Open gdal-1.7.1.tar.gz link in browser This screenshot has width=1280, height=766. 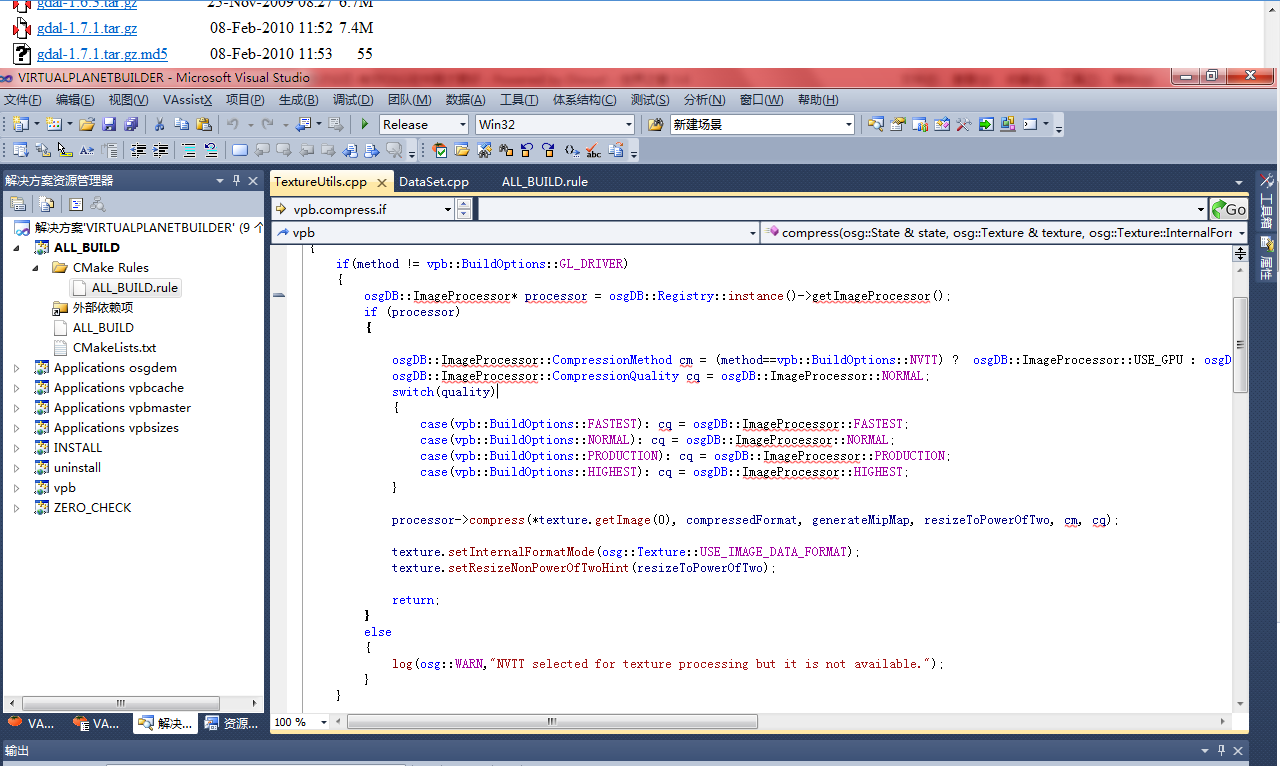click(x=87, y=29)
